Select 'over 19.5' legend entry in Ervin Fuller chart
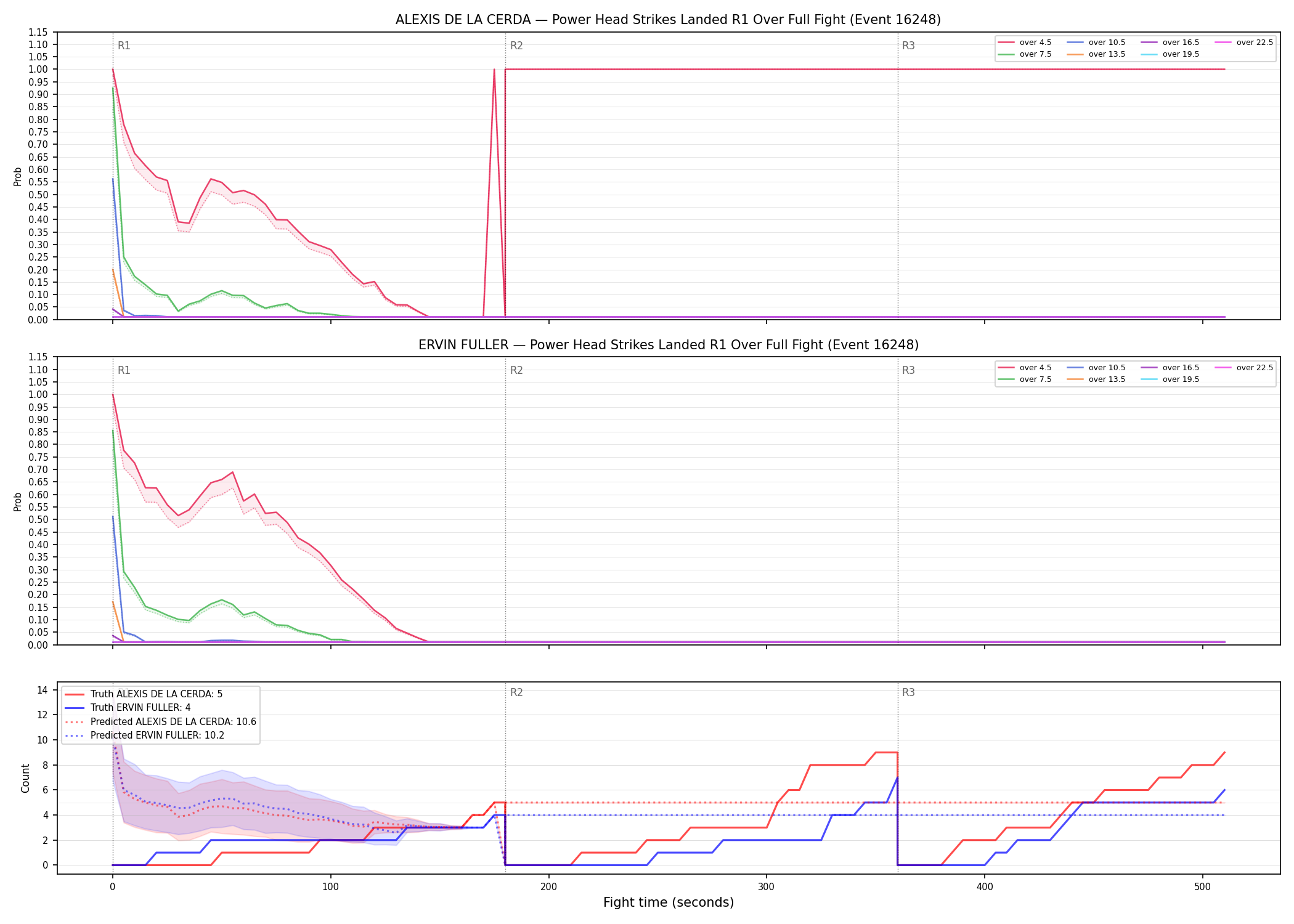This screenshot has height=924, width=1294. [x=1170, y=379]
